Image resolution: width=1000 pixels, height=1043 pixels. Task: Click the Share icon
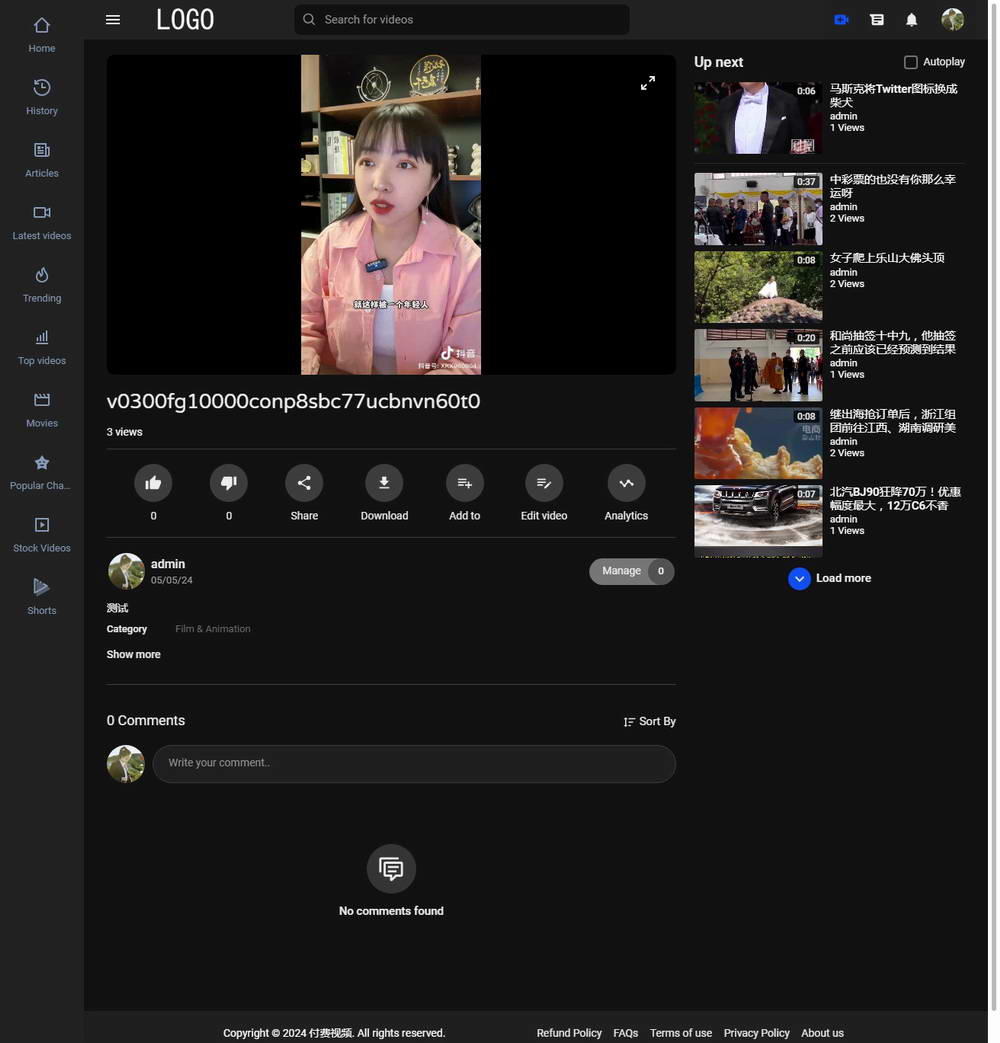coord(304,483)
